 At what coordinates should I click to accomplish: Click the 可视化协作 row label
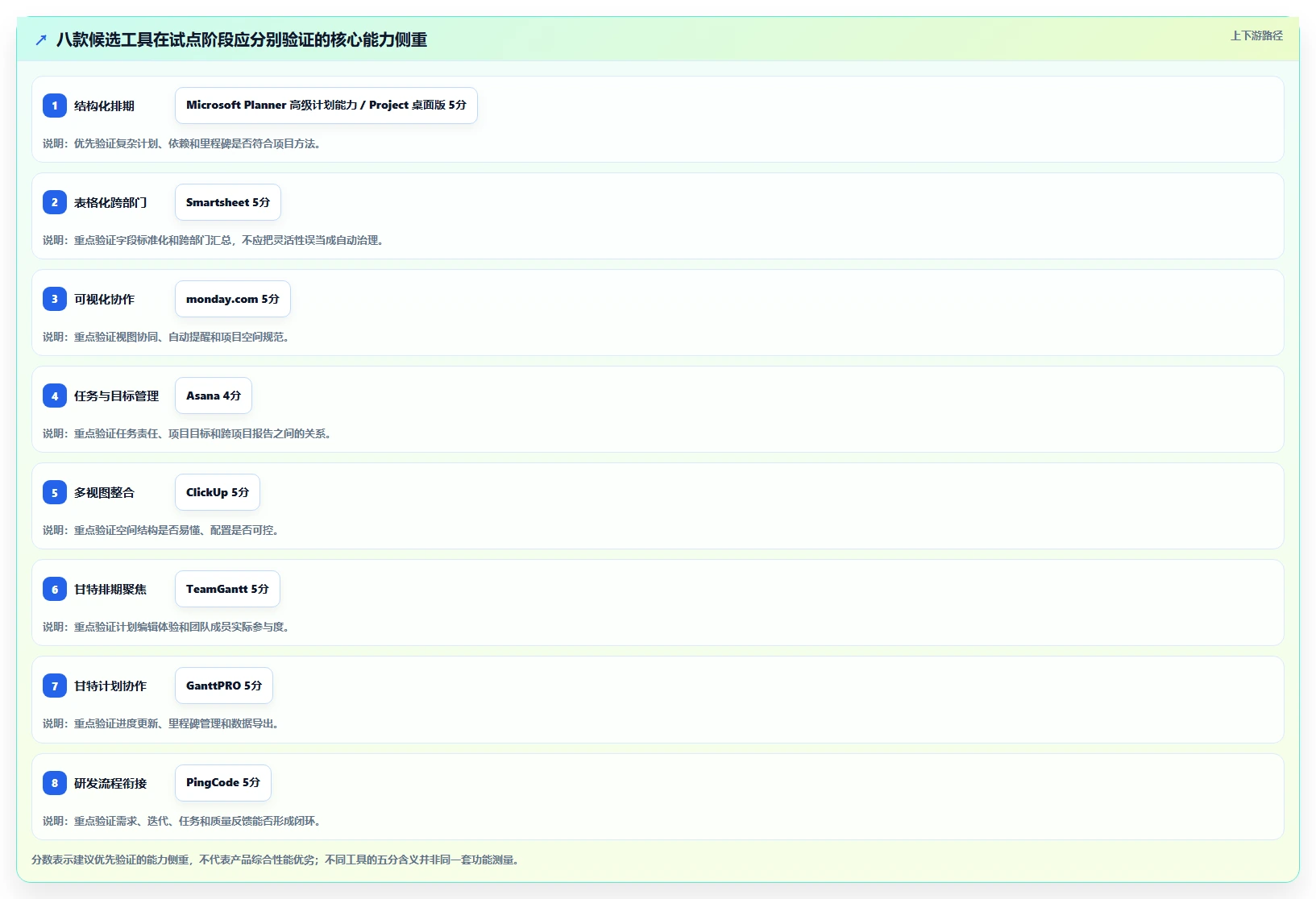coord(104,299)
